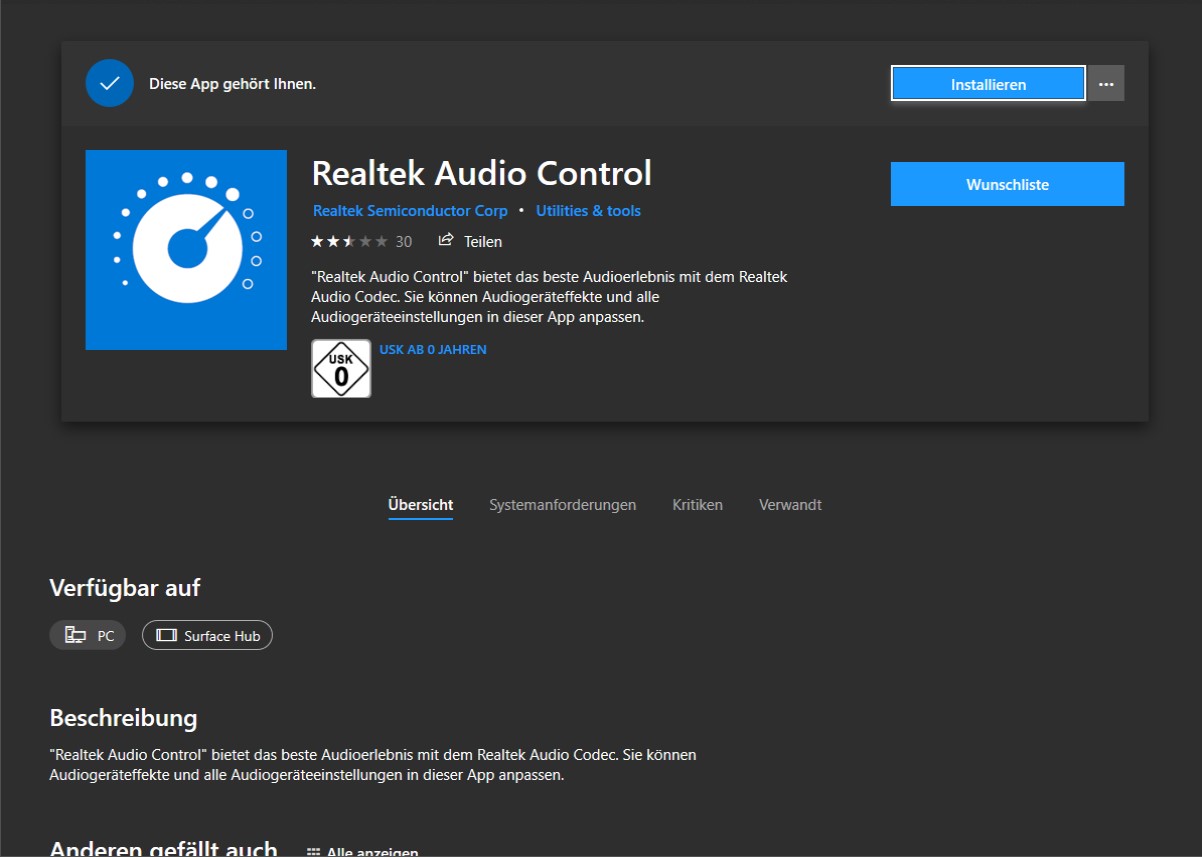Click the star rating row
Viewport: 1202px width, 857px height.
[349, 241]
